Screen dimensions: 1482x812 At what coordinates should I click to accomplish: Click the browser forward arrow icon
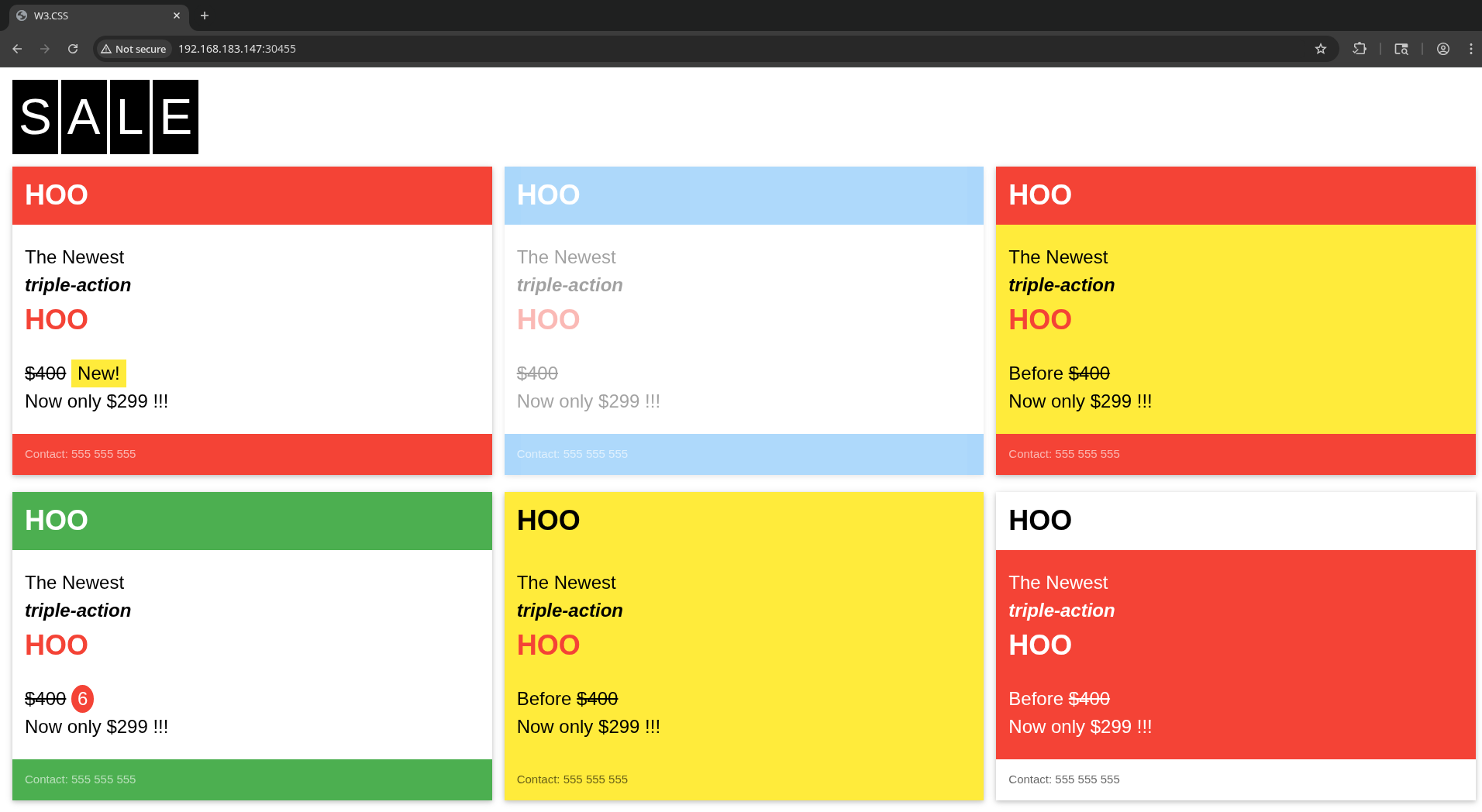click(45, 49)
